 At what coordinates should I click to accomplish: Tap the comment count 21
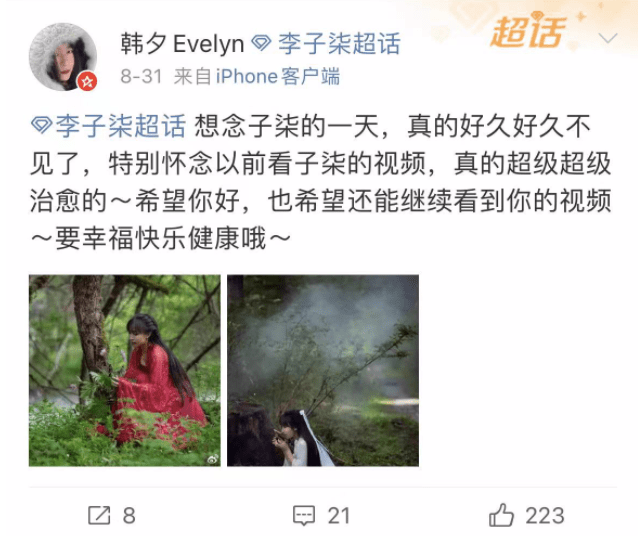tap(339, 516)
